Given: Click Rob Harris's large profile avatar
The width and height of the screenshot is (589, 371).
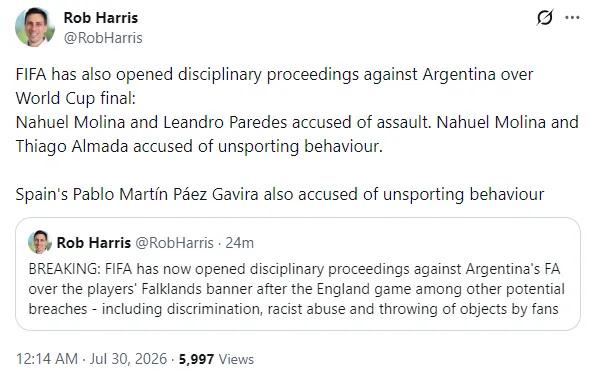Looking at the screenshot, I should (35, 27).
